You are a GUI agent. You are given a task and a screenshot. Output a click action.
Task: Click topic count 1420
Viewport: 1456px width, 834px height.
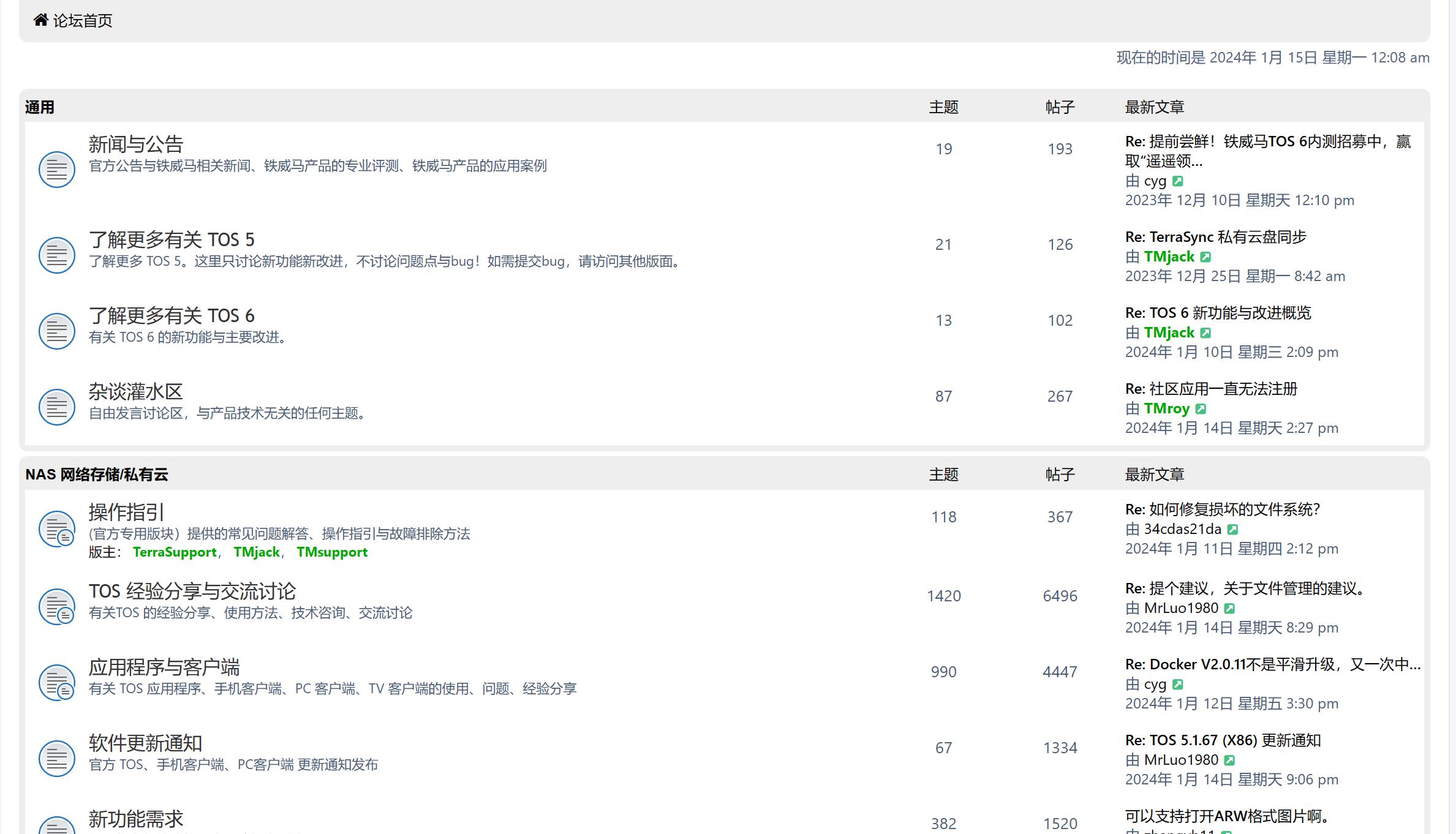[944, 596]
